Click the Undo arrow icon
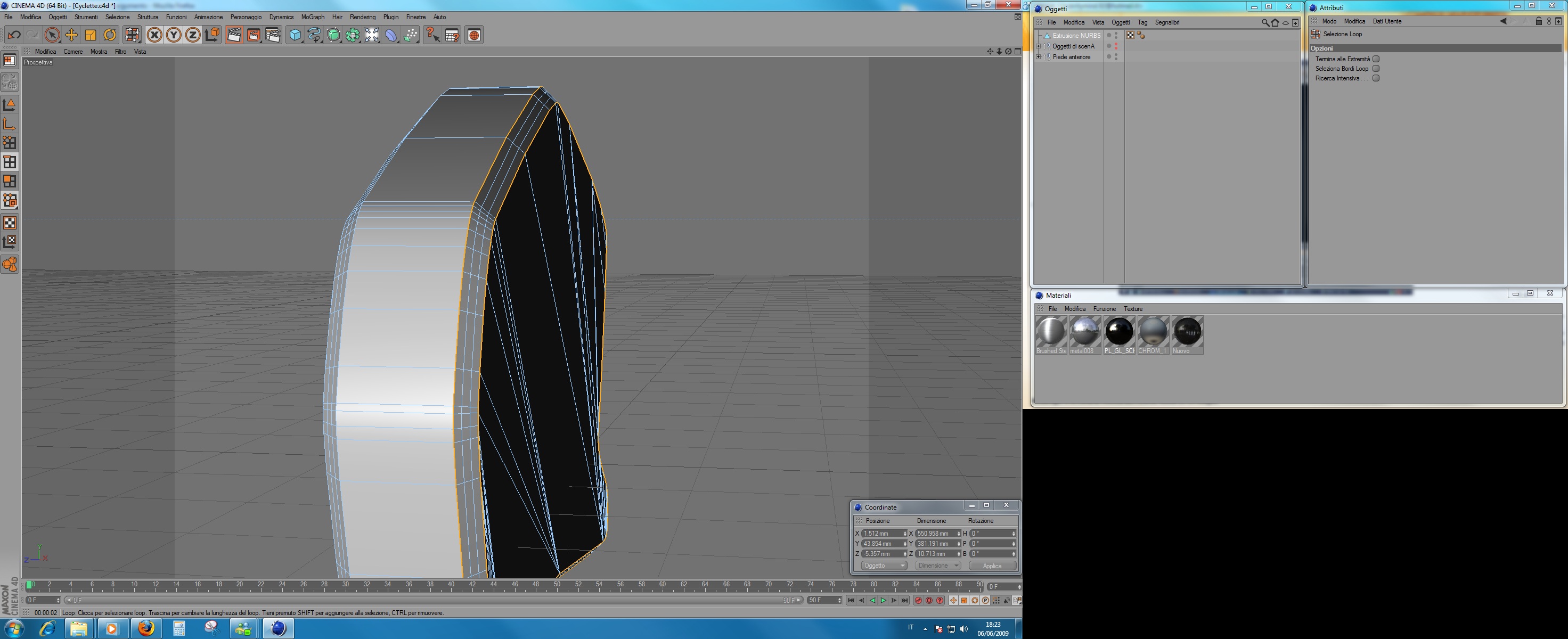This screenshot has height=639, width=1568. (14, 35)
